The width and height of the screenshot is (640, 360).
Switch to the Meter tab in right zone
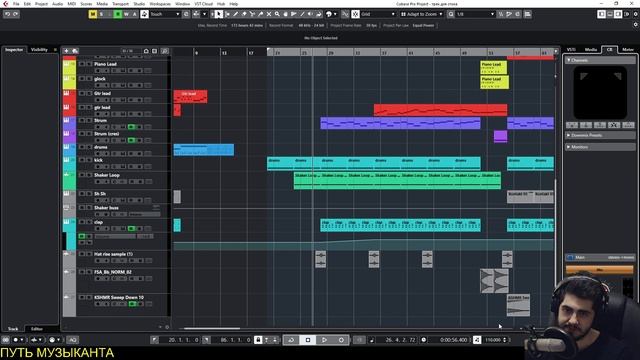628,49
